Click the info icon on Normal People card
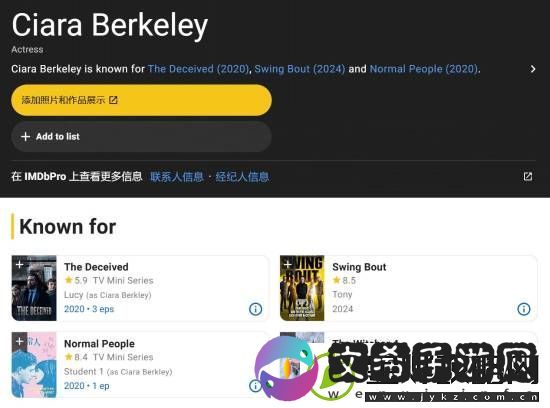Image resolution: width=550 pixels, height=408 pixels. [x=254, y=386]
